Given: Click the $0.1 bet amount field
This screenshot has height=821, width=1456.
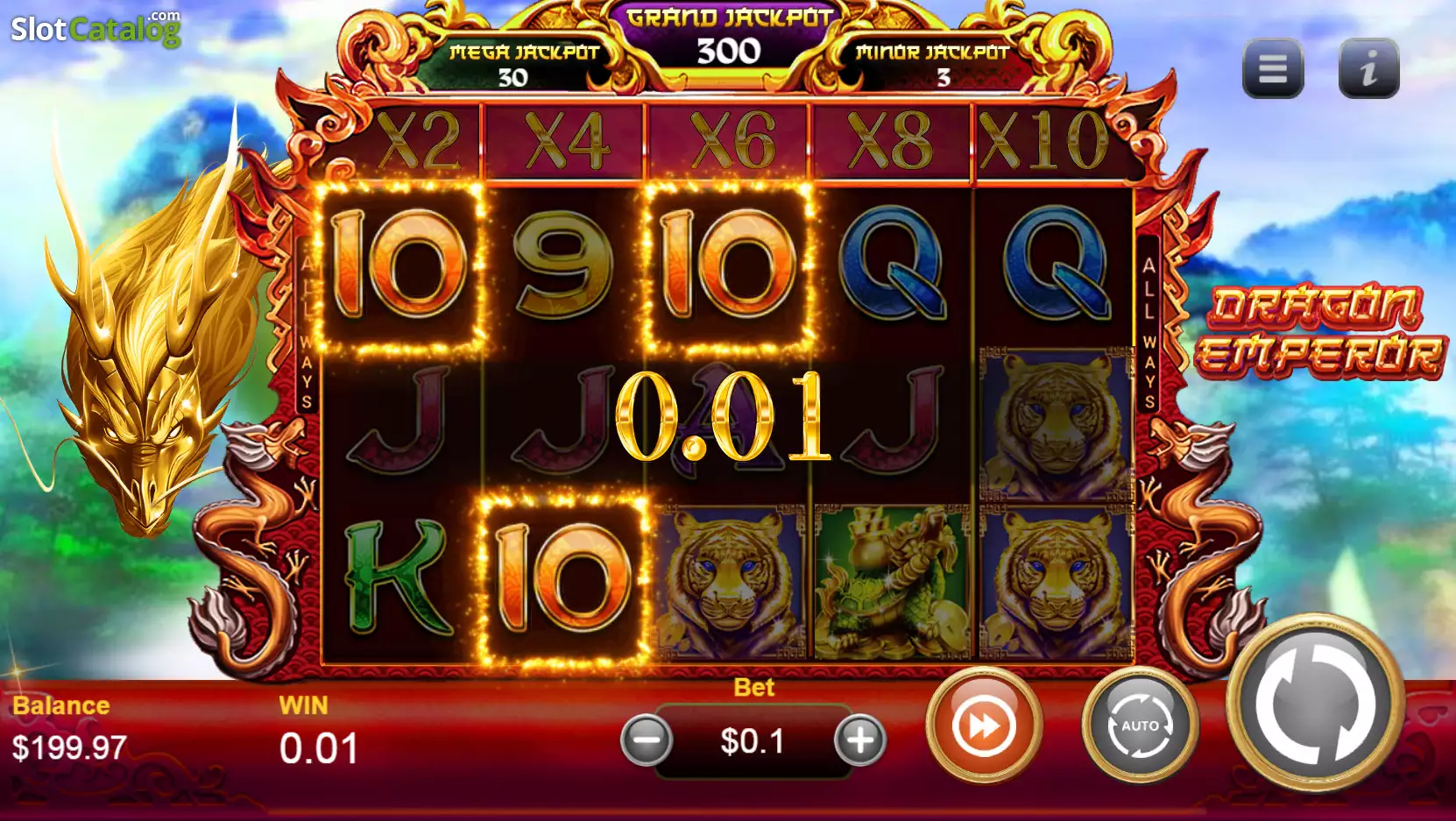Looking at the screenshot, I should click(x=753, y=741).
